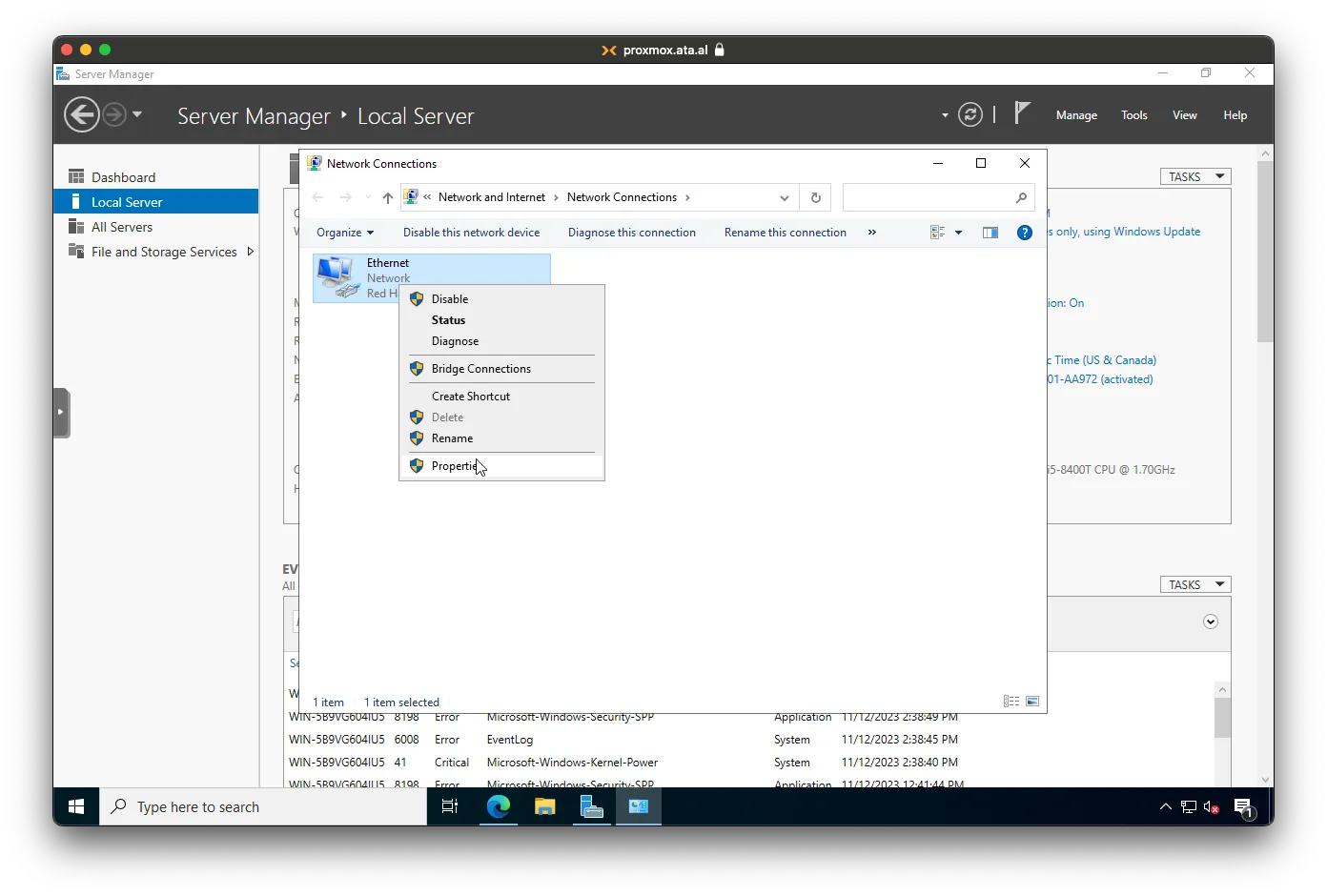Choose Rename in the context menu
1327x896 pixels.
502,438
